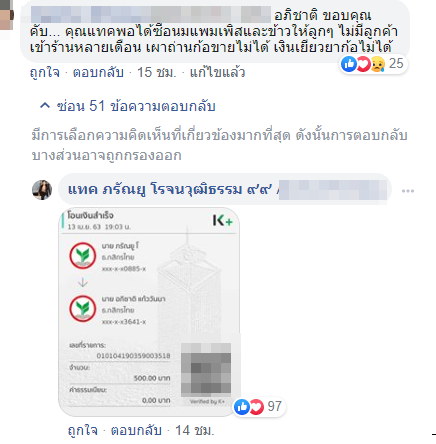
Task: Open แทค ภรัณยู โรจนวุฒิธรรม ๙๙ profile name
Action: [170, 190]
